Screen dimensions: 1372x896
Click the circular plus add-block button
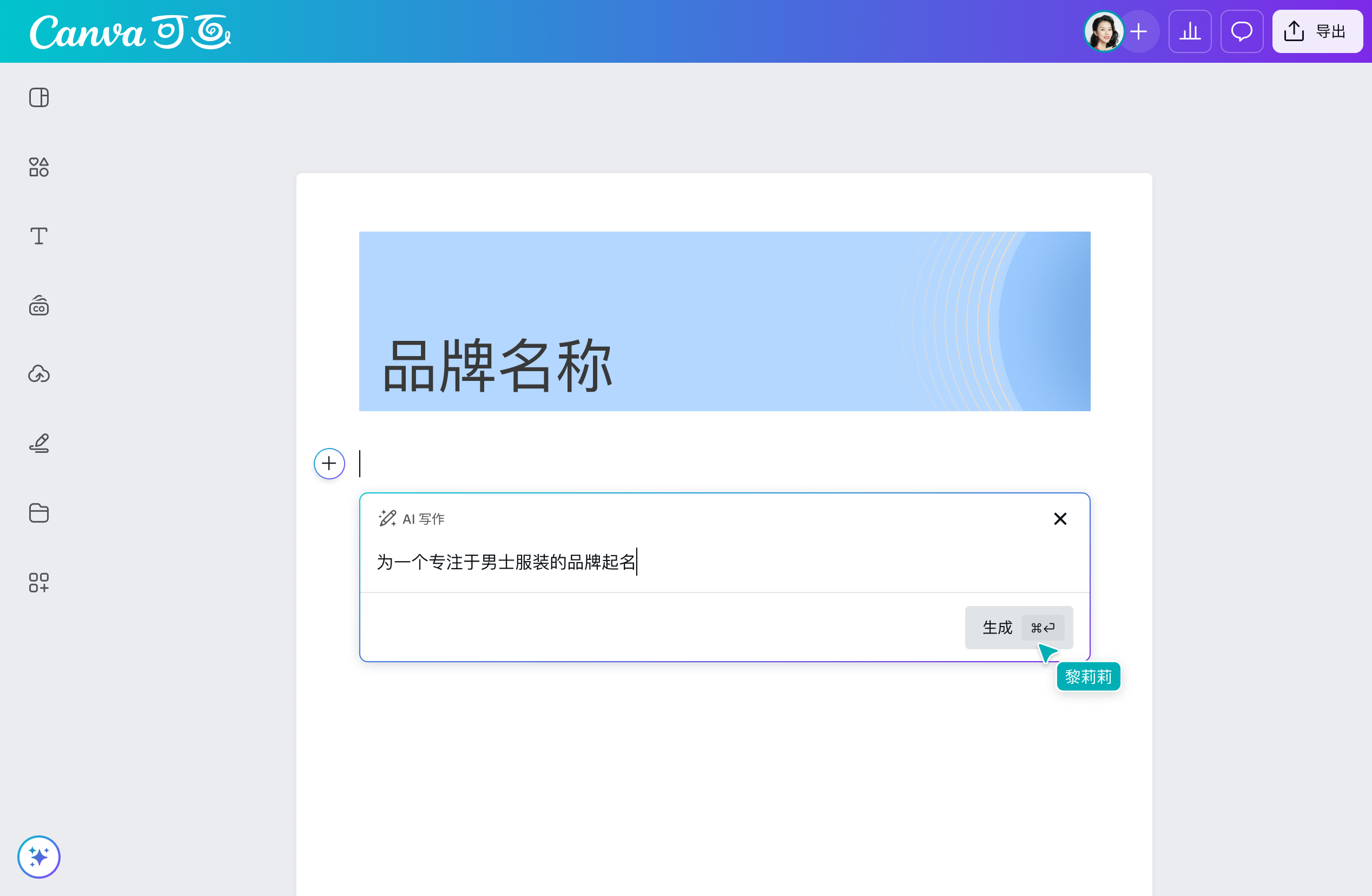(x=329, y=463)
